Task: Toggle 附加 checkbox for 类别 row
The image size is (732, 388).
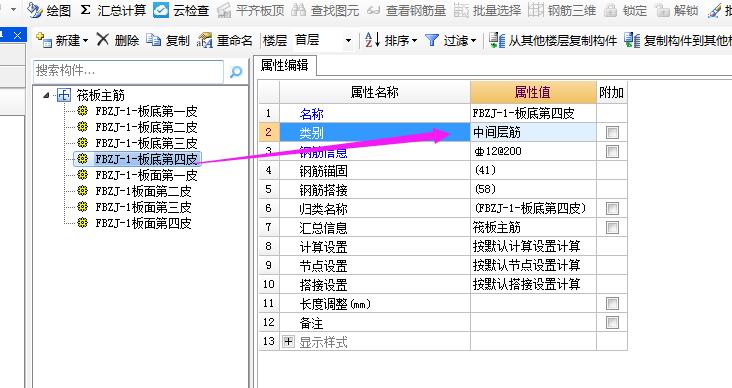Action: click(x=612, y=133)
